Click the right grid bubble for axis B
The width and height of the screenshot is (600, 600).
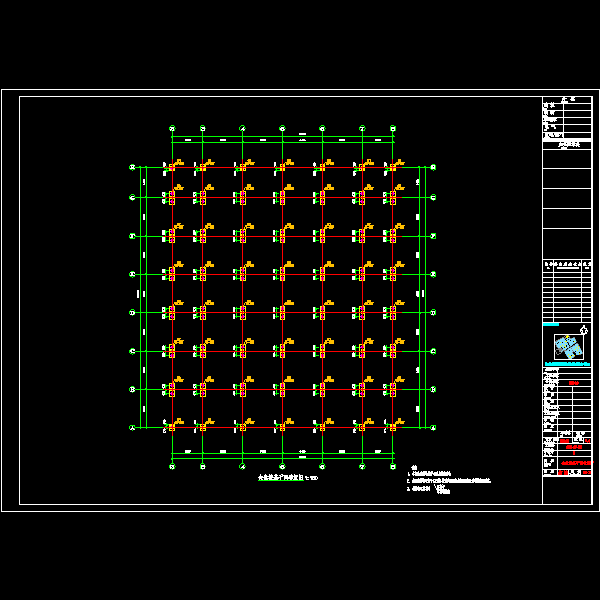(433, 390)
